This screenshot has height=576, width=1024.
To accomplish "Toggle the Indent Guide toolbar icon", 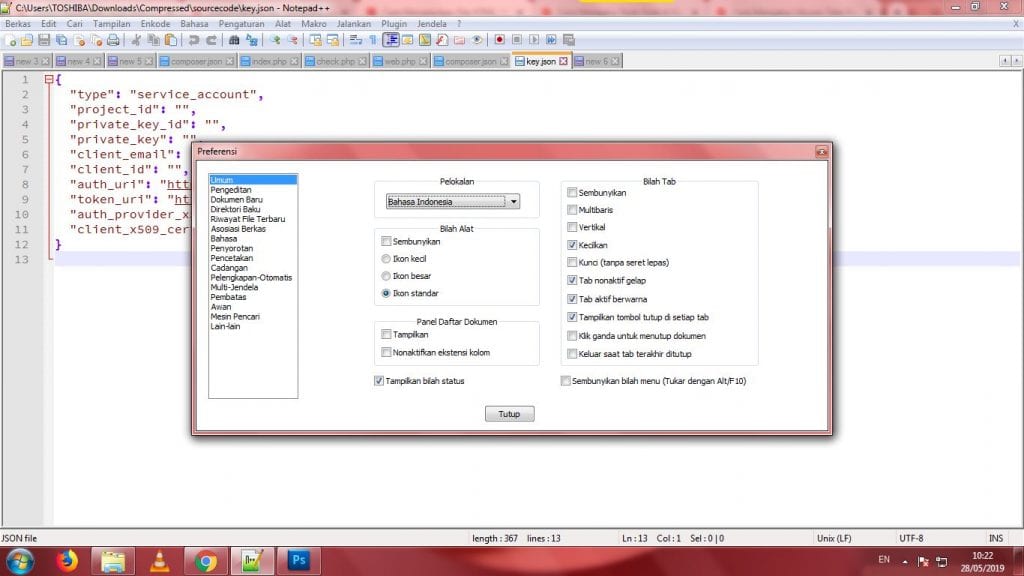I will pos(391,40).
